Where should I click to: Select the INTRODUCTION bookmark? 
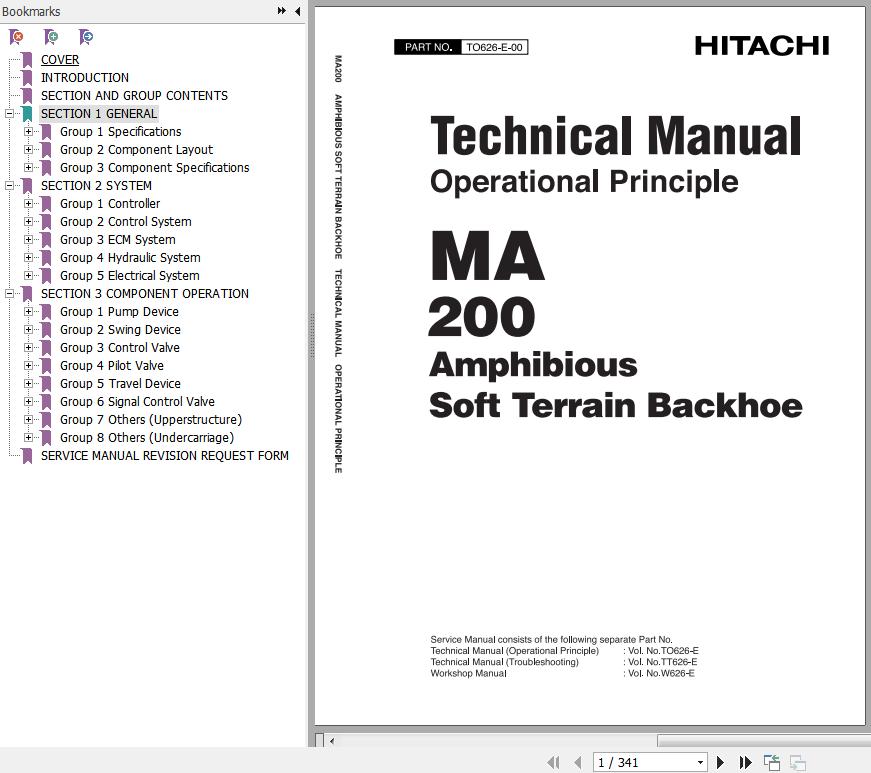84,78
